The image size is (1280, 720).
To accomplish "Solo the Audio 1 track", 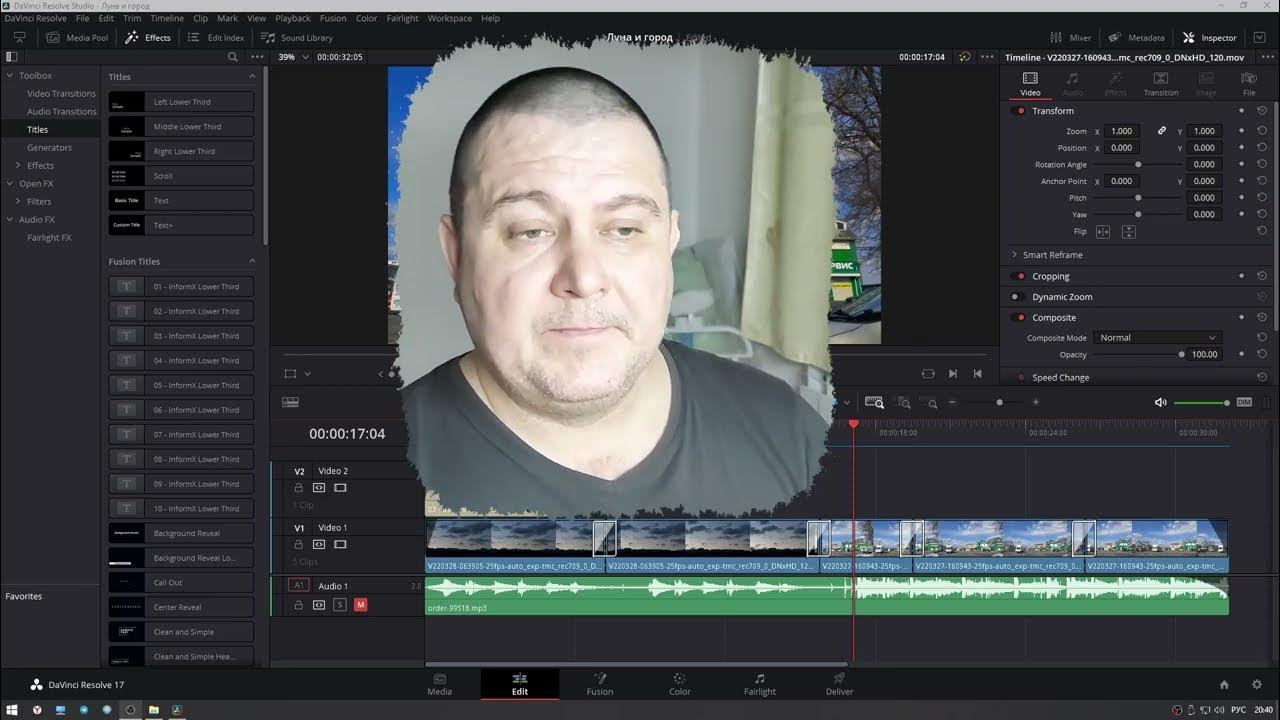I will click(x=340, y=605).
